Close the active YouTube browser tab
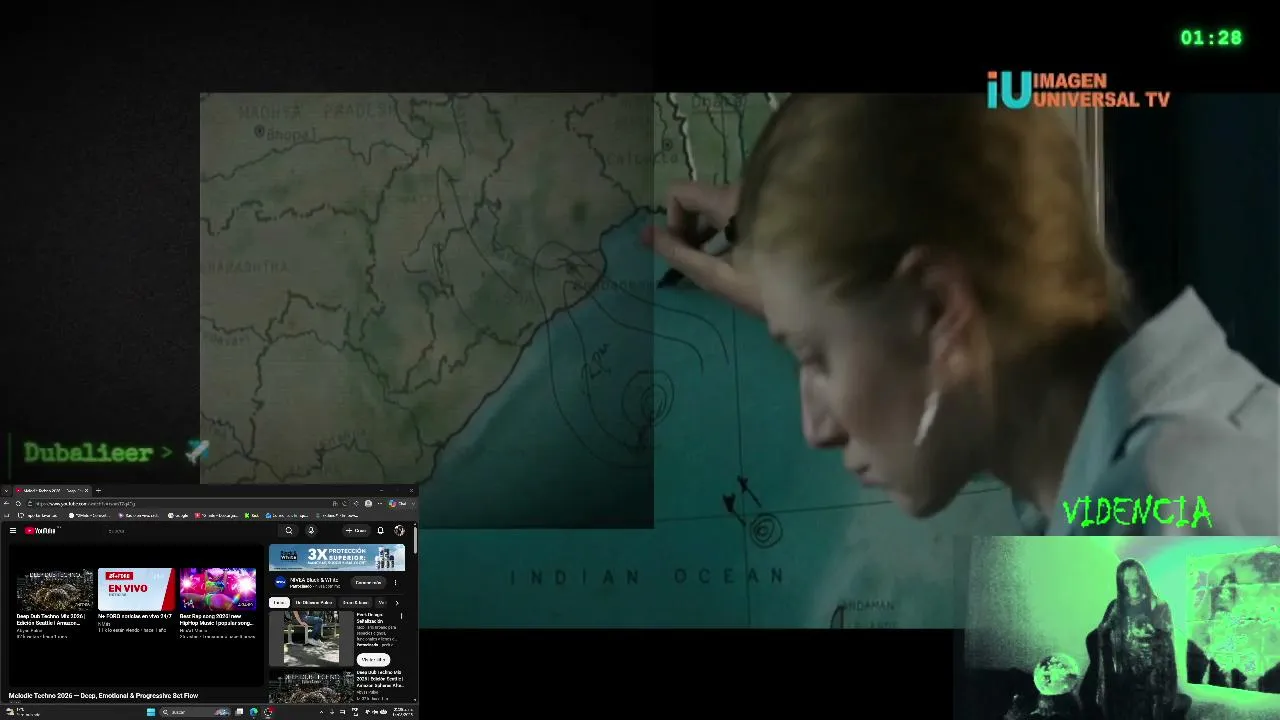Screen dimensions: 1280x720 coord(86,490)
